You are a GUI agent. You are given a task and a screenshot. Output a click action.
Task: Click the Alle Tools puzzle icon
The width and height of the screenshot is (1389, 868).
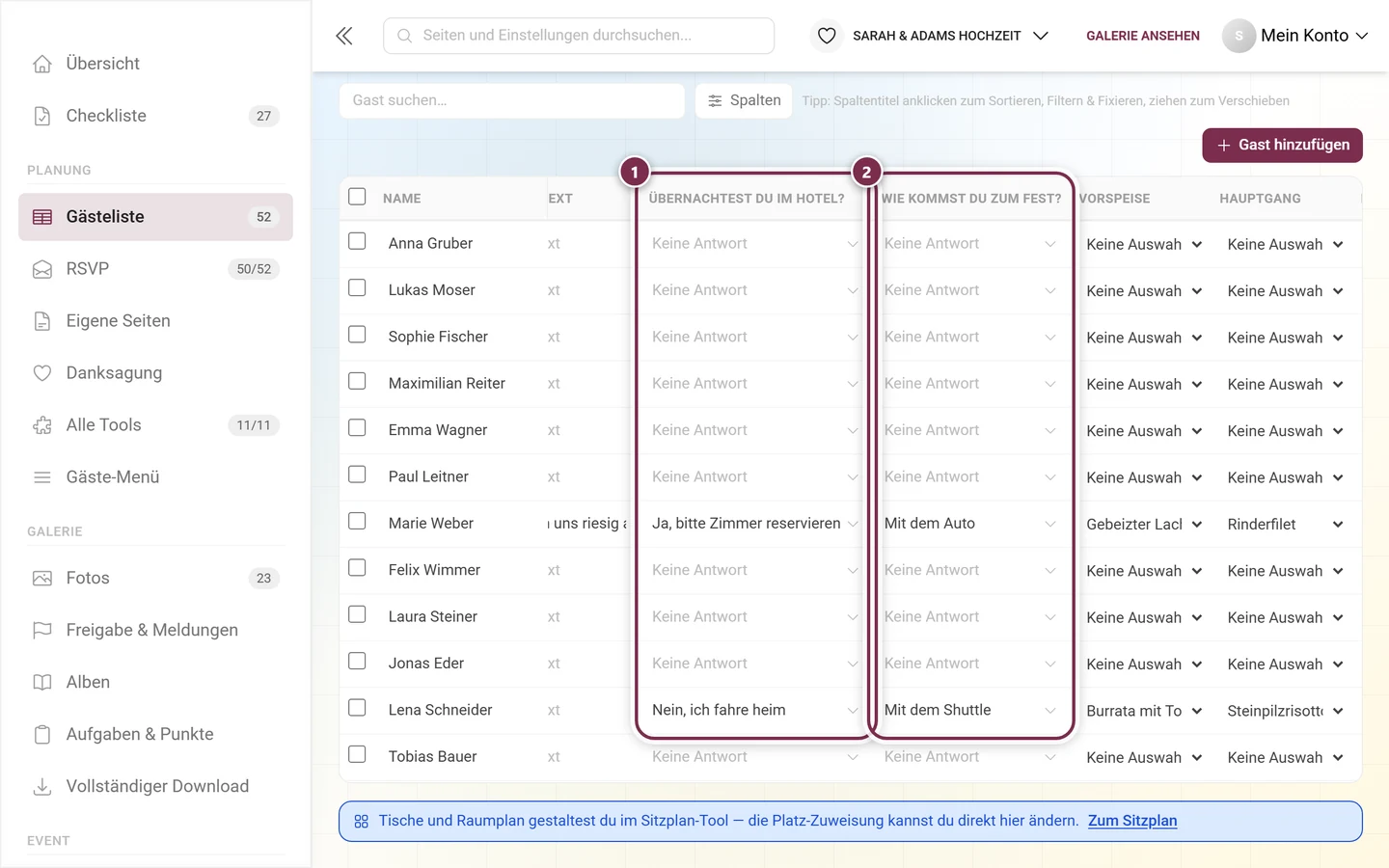(x=42, y=425)
